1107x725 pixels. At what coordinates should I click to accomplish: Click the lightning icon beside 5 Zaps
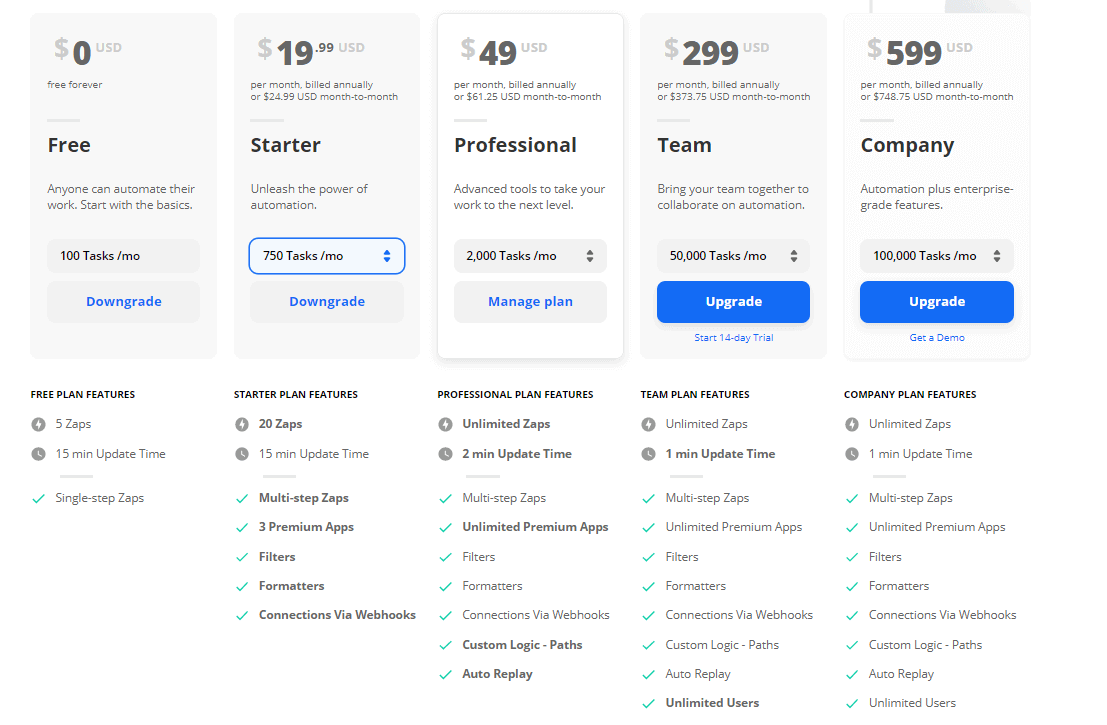[x=38, y=424]
